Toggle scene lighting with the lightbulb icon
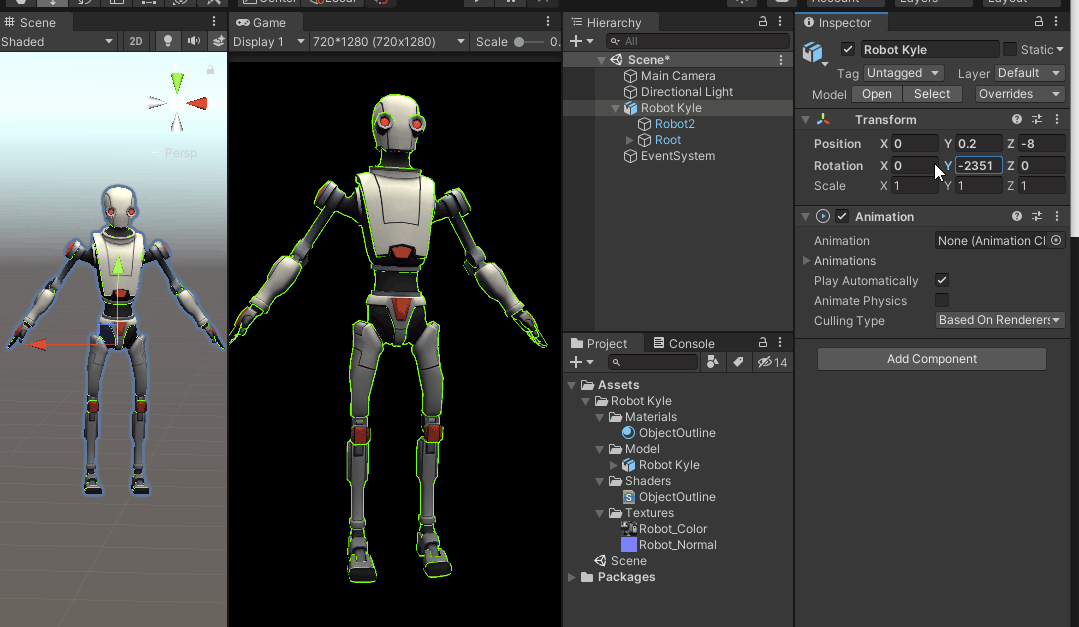1079x627 pixels. (x=167, y=41)
